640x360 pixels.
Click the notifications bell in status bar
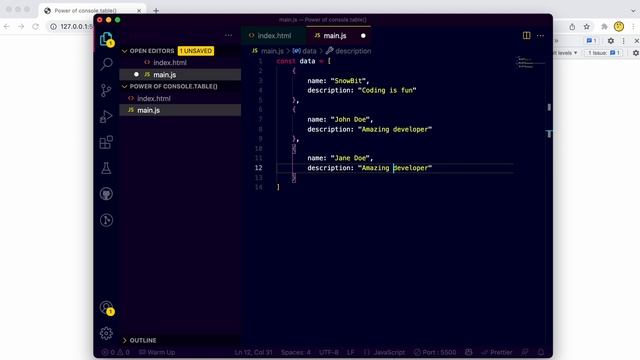coord(541,352)
